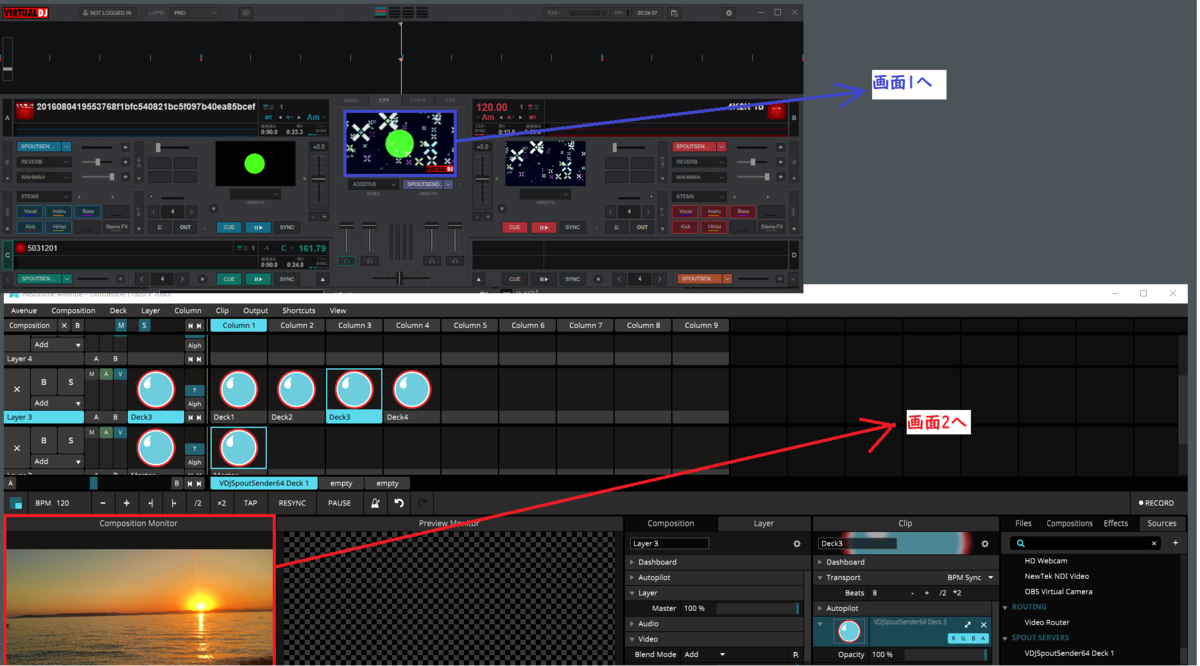
Task: Collapse the ROUTING group in Sources
Action: [x=1006, y=607]
